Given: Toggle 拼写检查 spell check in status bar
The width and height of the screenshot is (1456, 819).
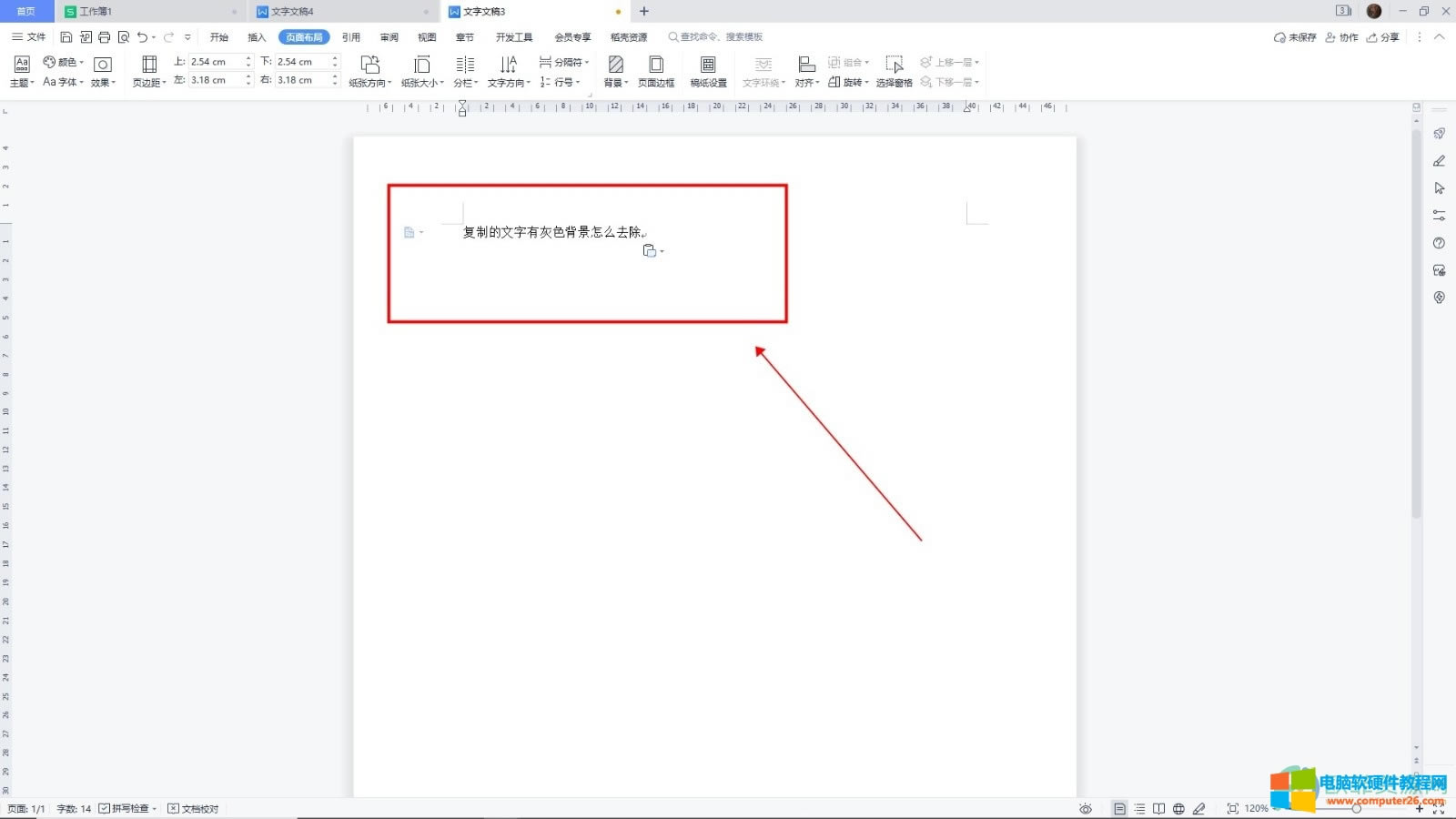Looking at the screenshot, I should [127, 808].
